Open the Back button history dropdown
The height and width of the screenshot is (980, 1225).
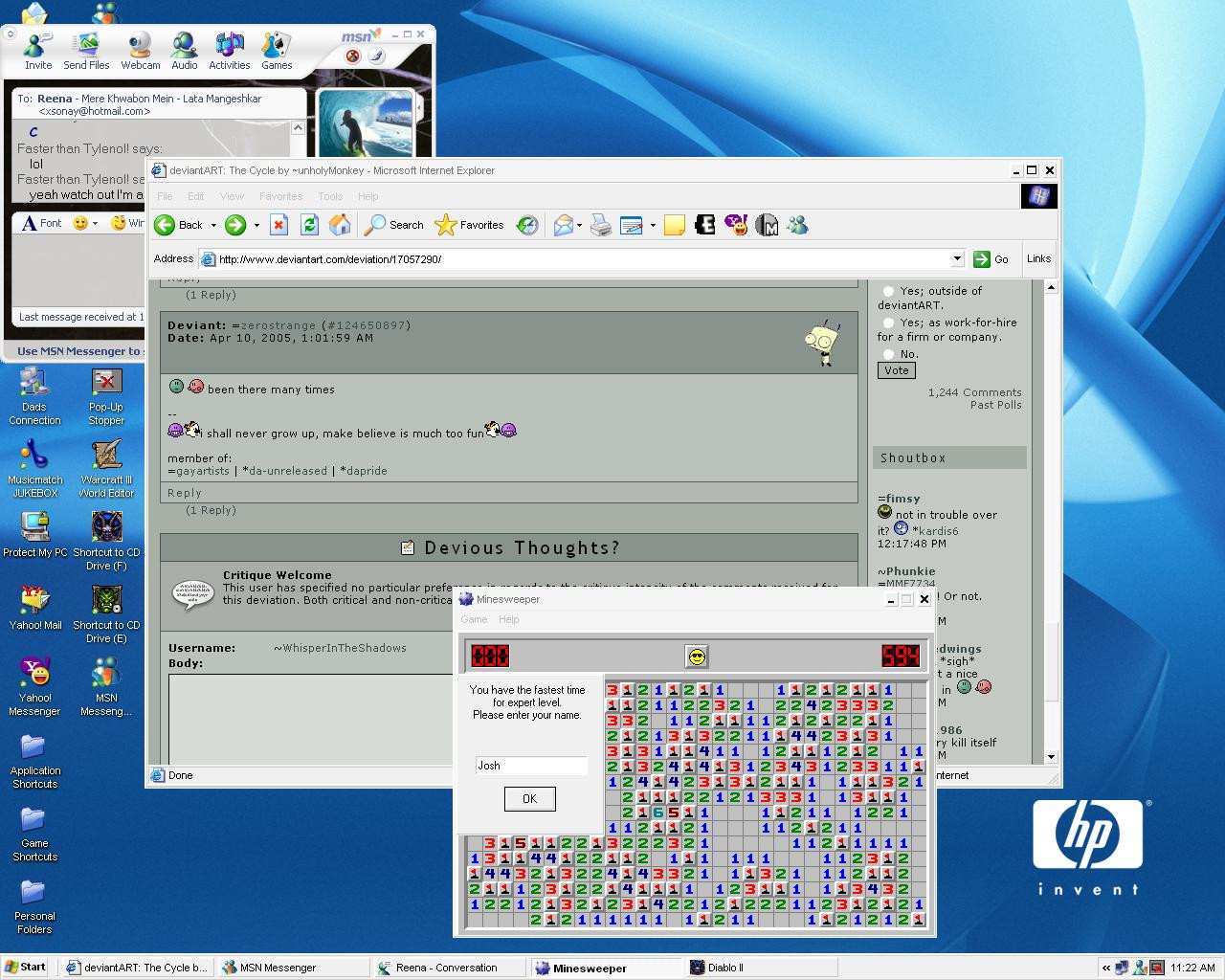[213, 226]
